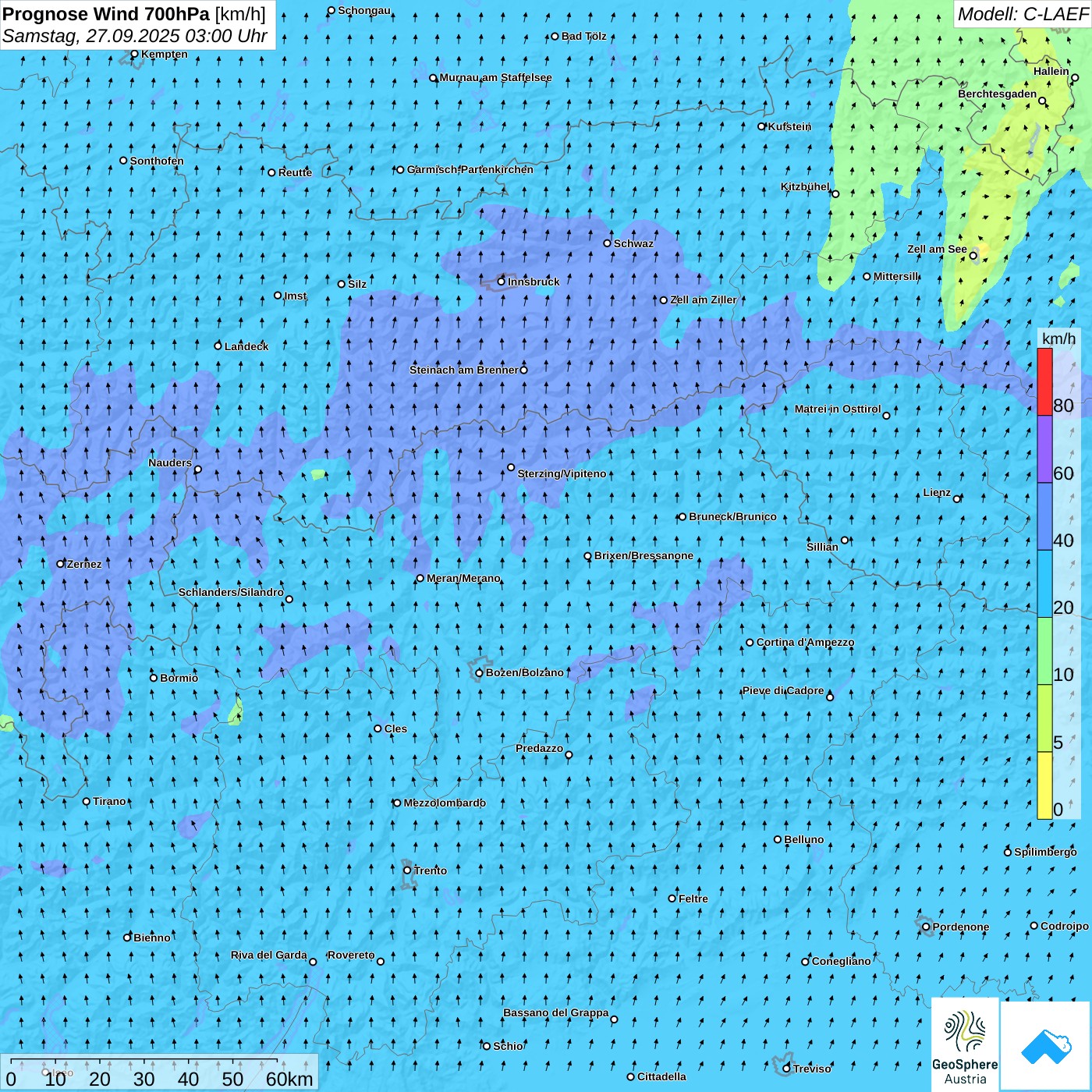Select the Sillian marker dot

pyautogui.click(x=845, y=540)
